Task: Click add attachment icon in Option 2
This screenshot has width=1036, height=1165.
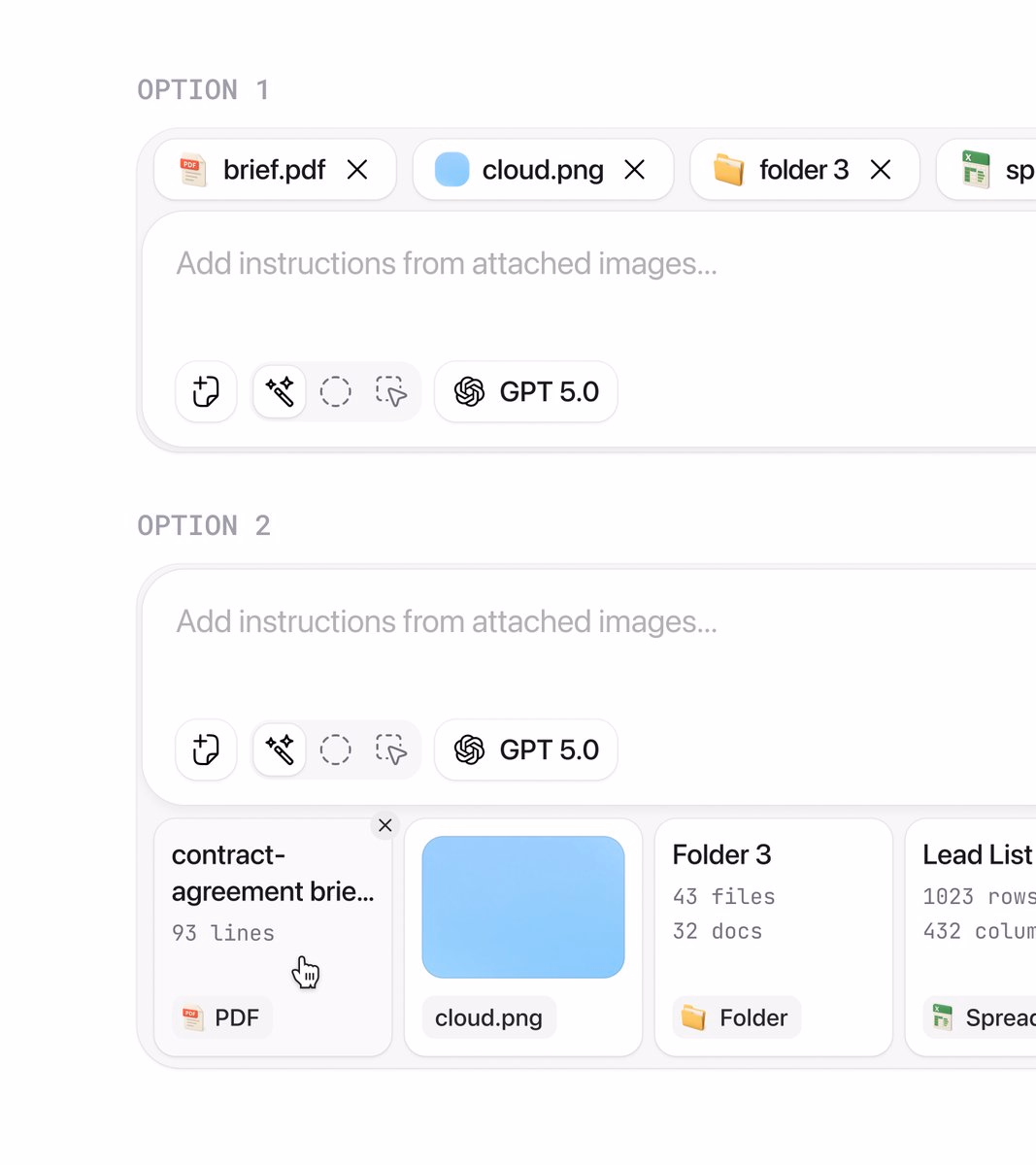Action: (206, 750)
